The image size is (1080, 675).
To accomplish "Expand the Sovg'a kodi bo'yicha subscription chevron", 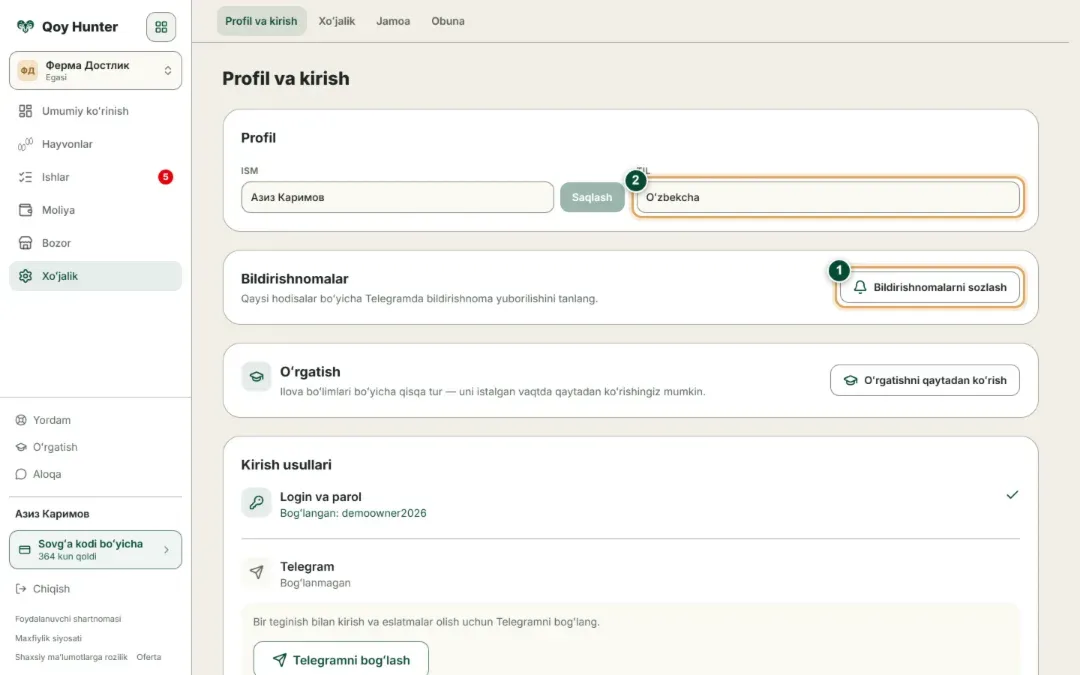I will coord(166,550).
